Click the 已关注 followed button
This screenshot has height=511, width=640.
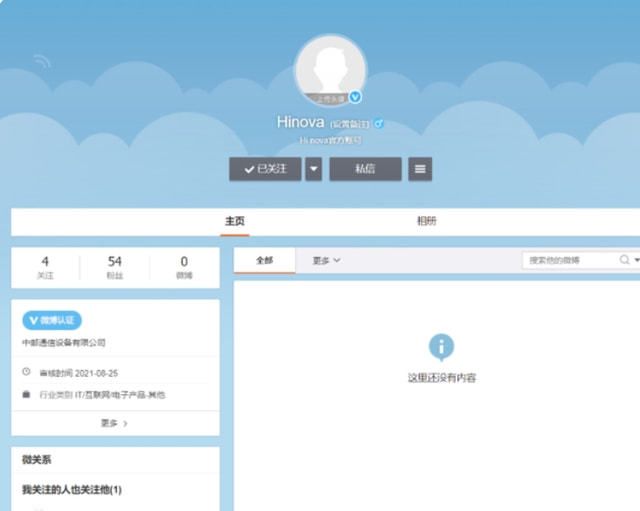click(265, 169)
